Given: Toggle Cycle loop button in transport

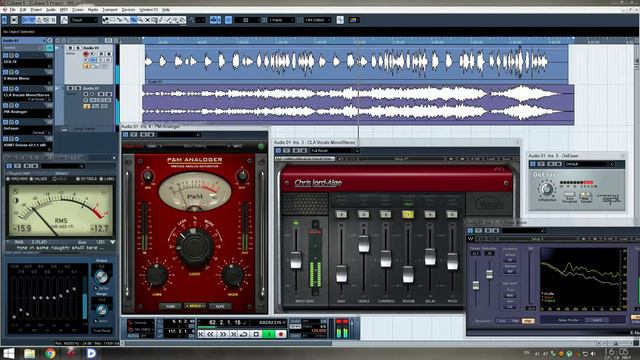Looking at the screenshot, I should click(244, 334).
